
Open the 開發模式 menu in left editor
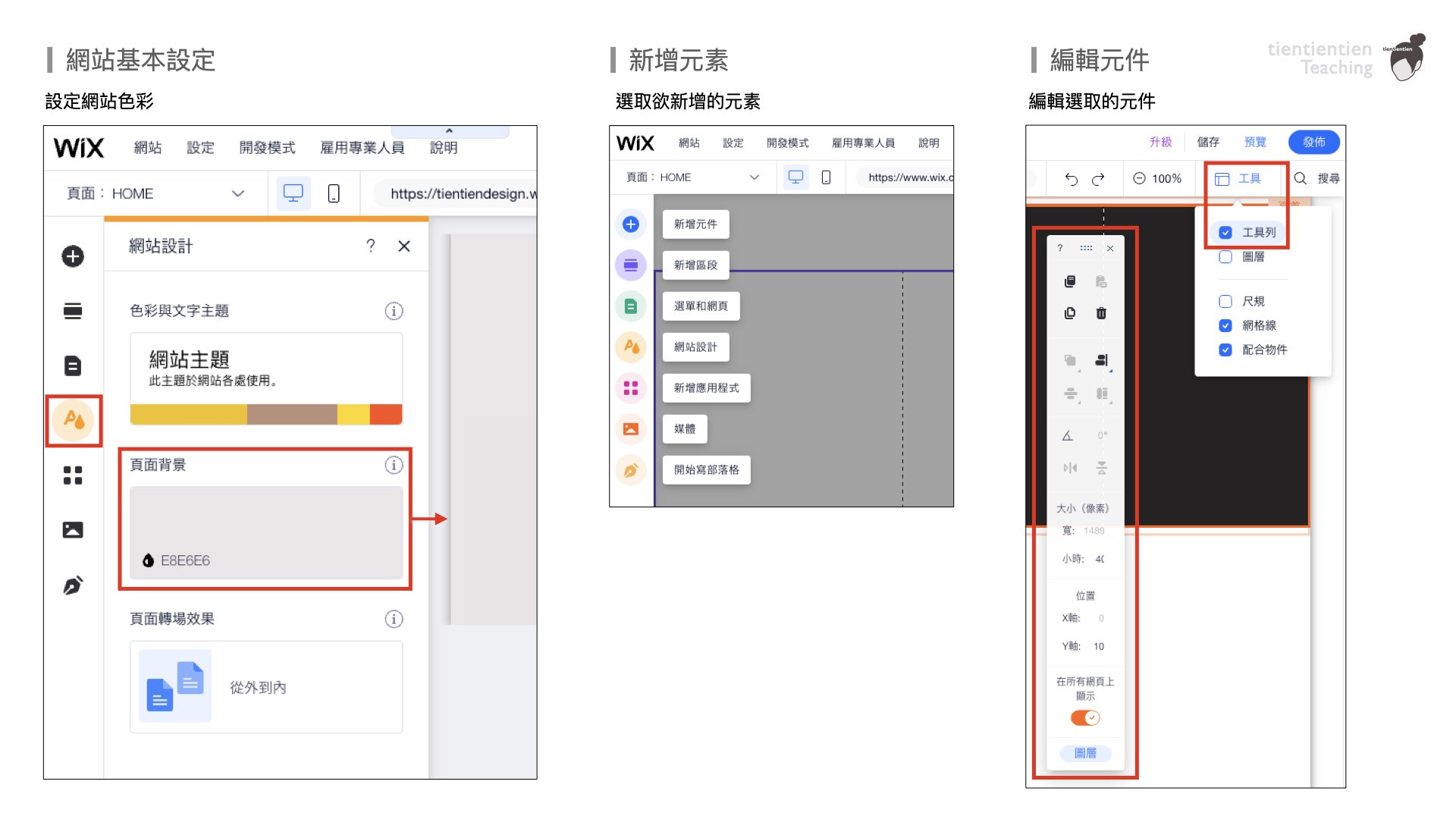tap(267, 148)
